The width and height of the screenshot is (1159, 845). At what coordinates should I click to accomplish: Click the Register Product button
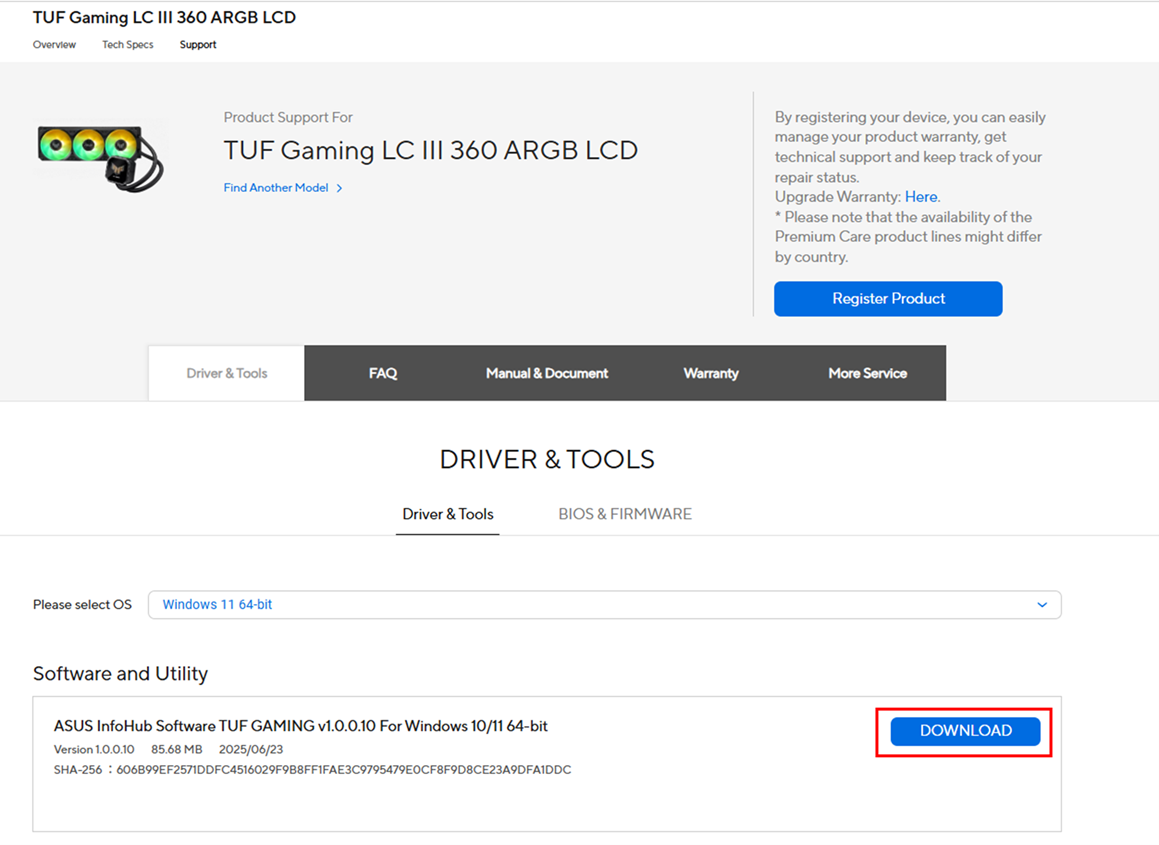[888, 299]
